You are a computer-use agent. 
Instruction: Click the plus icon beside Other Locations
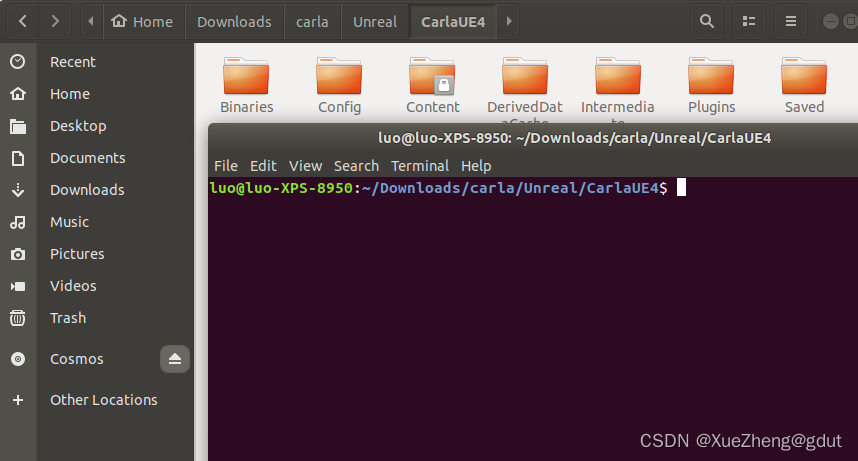click(x=18, y=400)
